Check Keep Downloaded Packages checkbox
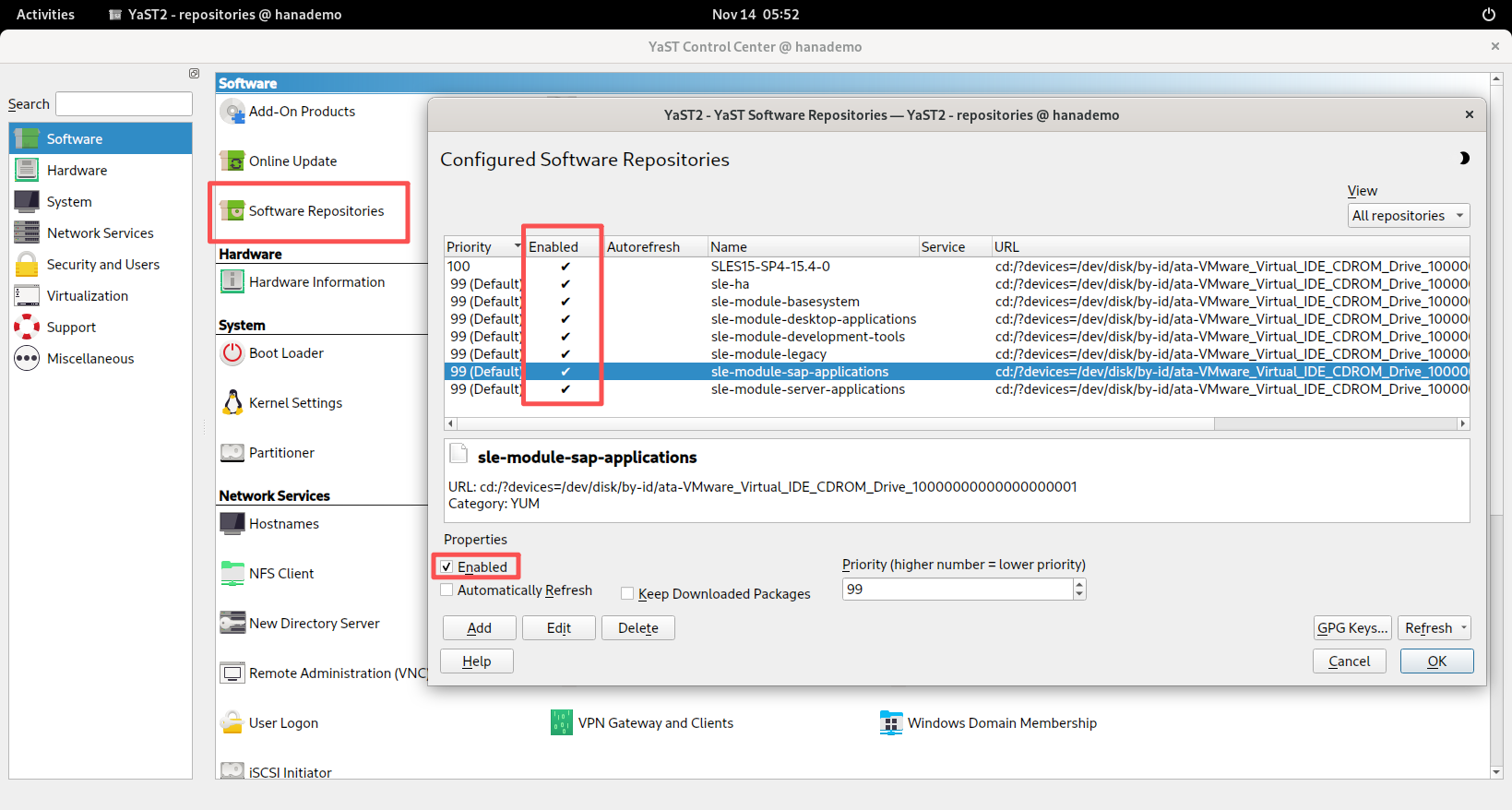This screenshot has height=810, width=1512. (x=627, y=594)
